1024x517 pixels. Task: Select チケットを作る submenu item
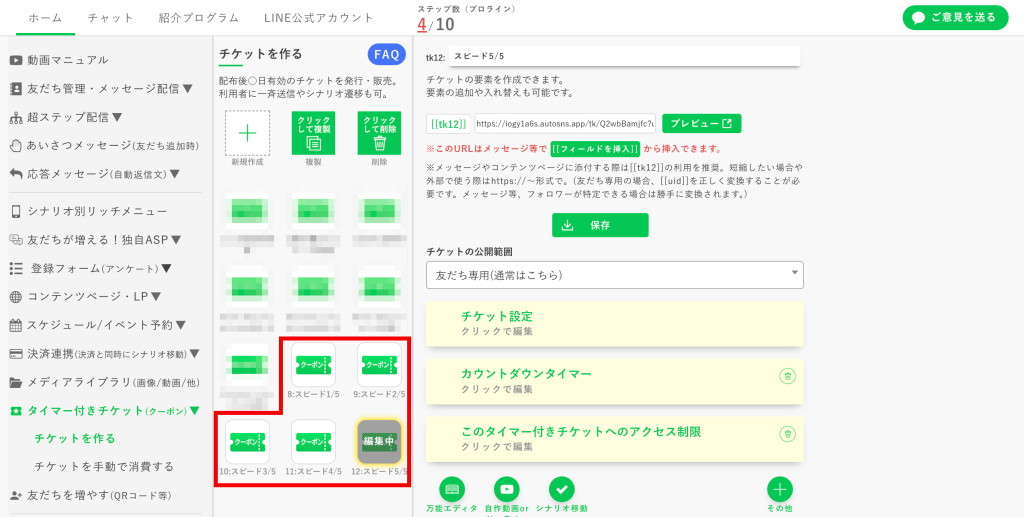point(75,438)
